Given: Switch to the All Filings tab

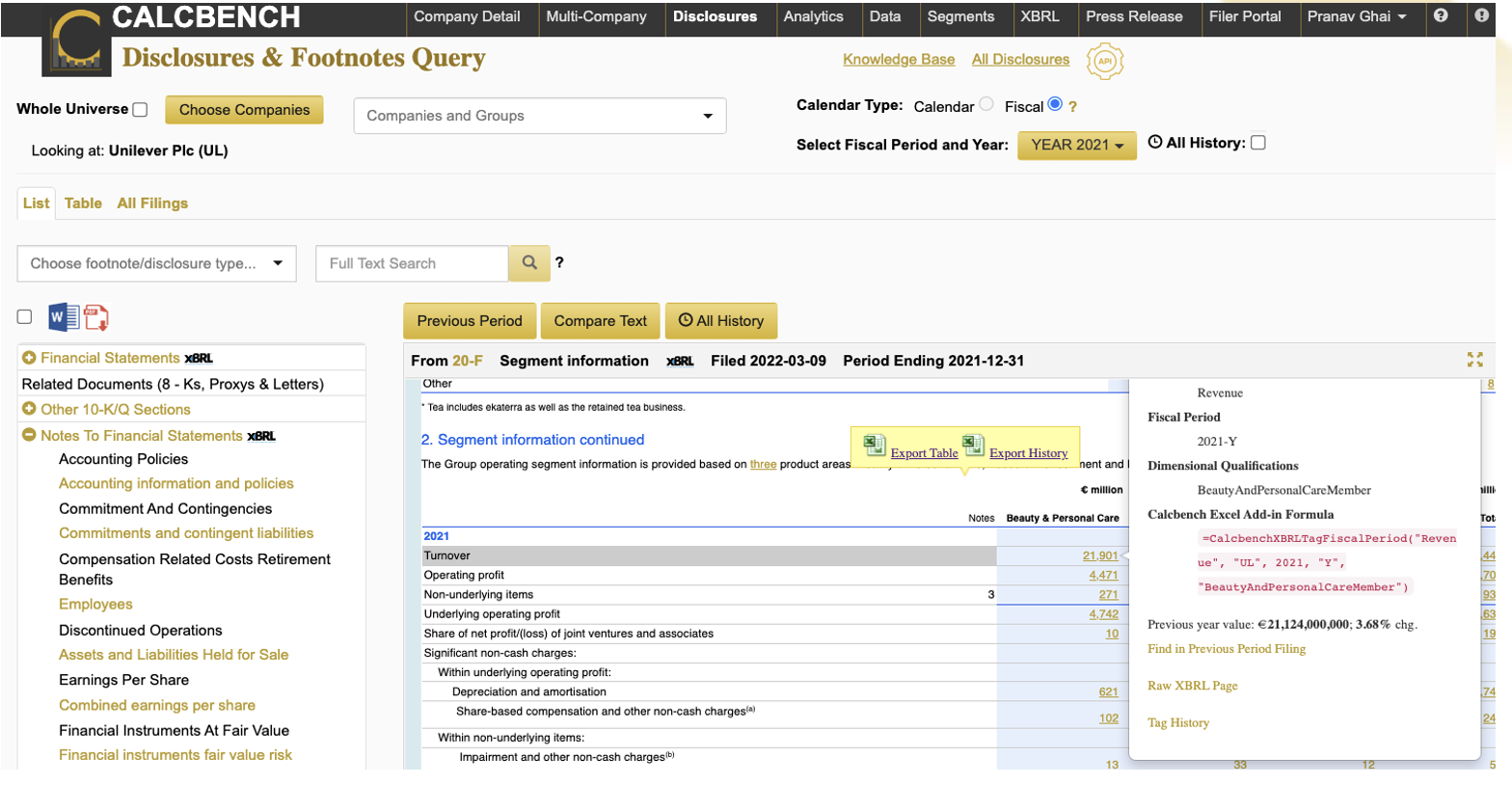Looking at the screenshot, I should coord(152,203).
